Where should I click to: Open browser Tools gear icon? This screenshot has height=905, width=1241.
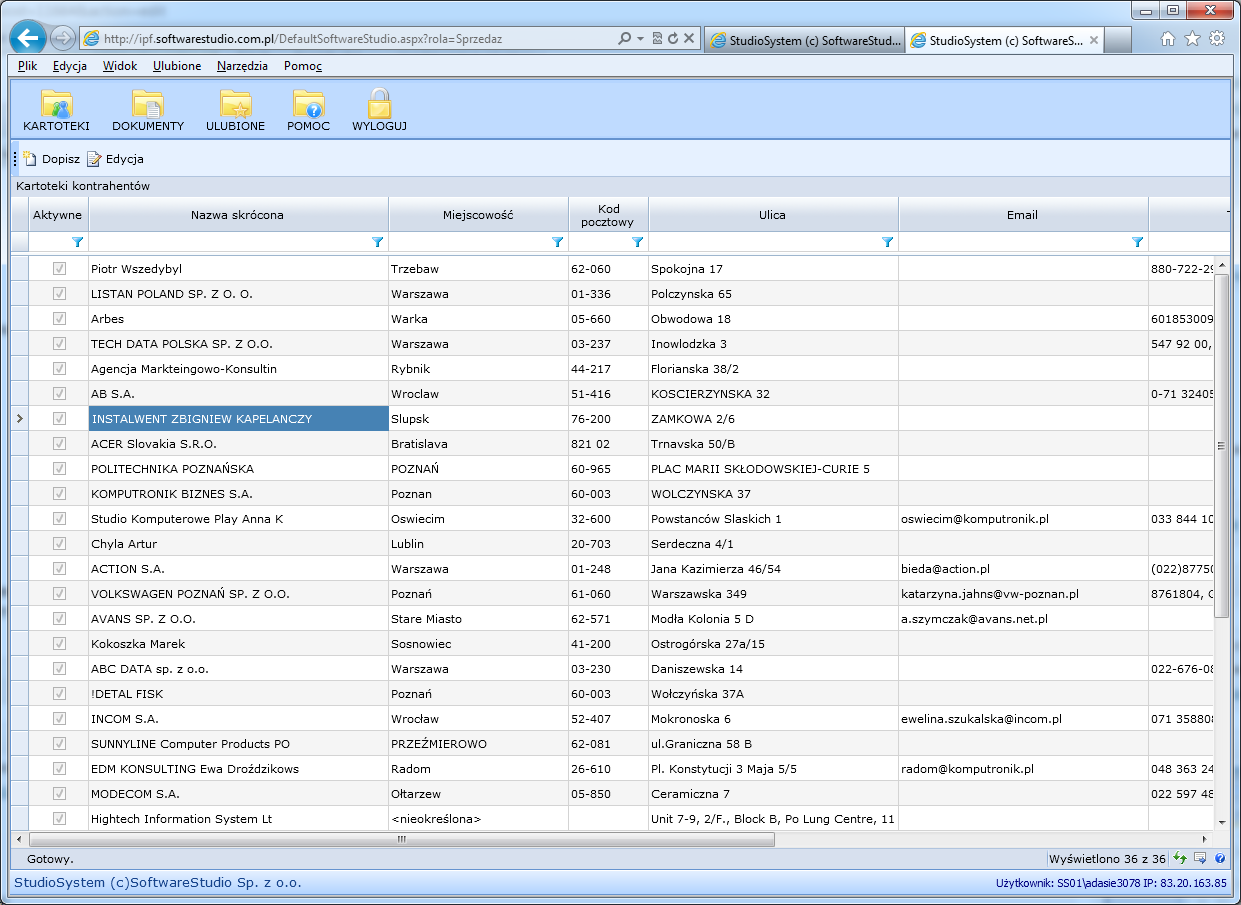coord(1217,39)
